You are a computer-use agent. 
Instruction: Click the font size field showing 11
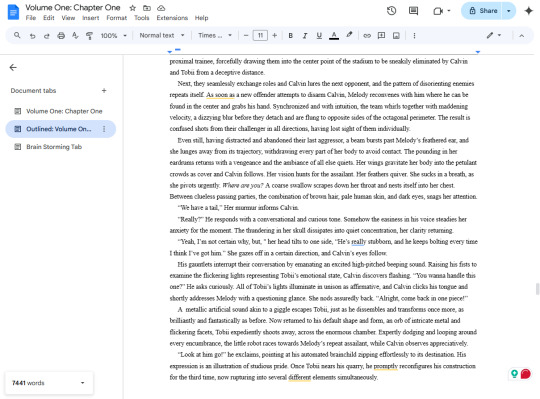coord(260,35)
